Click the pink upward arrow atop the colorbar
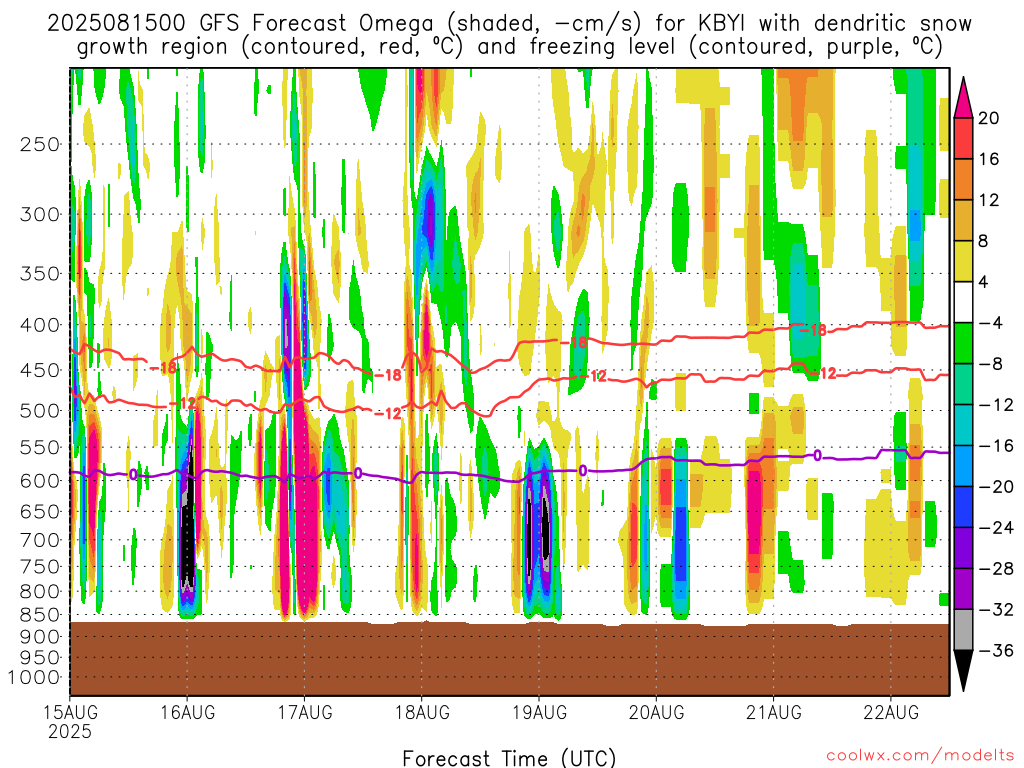 [963, 99]
